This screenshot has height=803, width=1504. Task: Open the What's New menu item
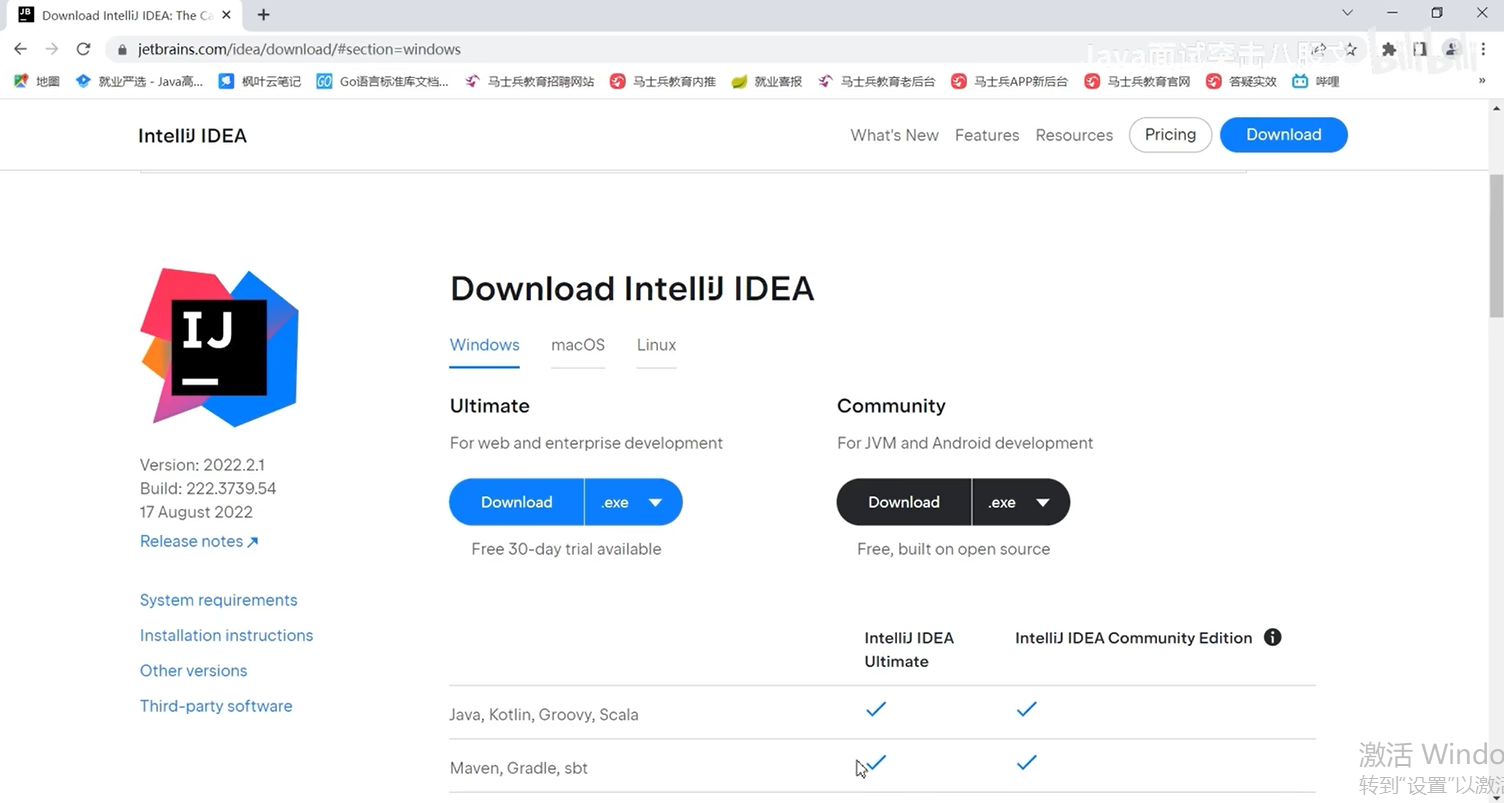click(894, 135)
